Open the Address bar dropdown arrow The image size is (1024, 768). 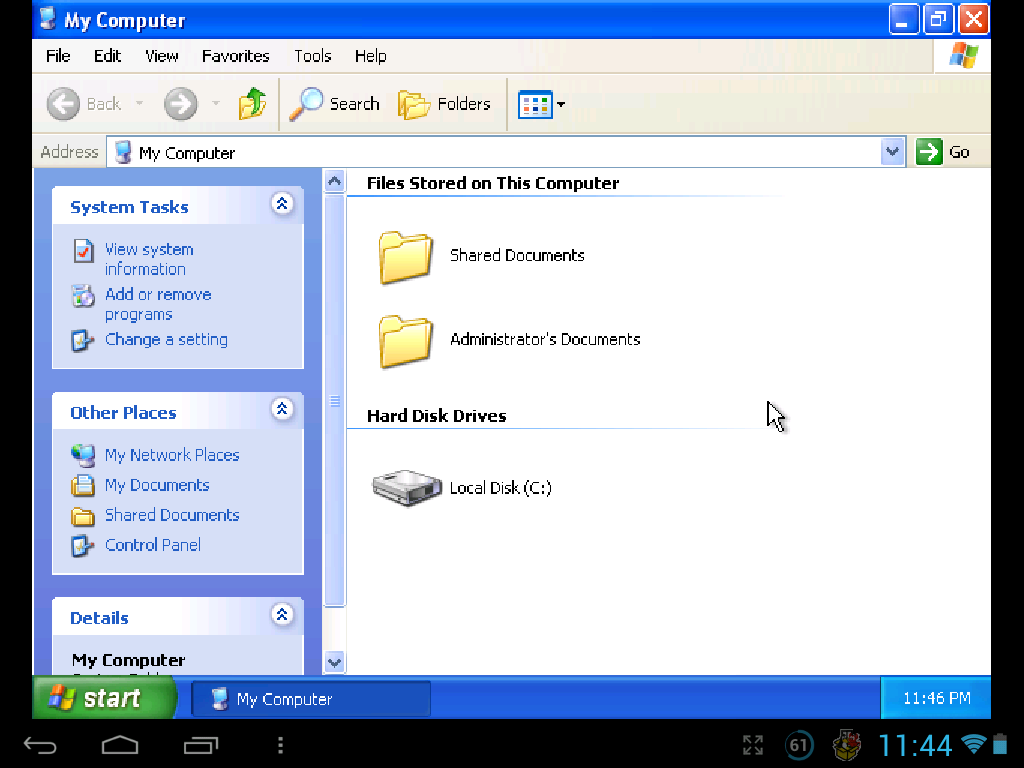892,152
